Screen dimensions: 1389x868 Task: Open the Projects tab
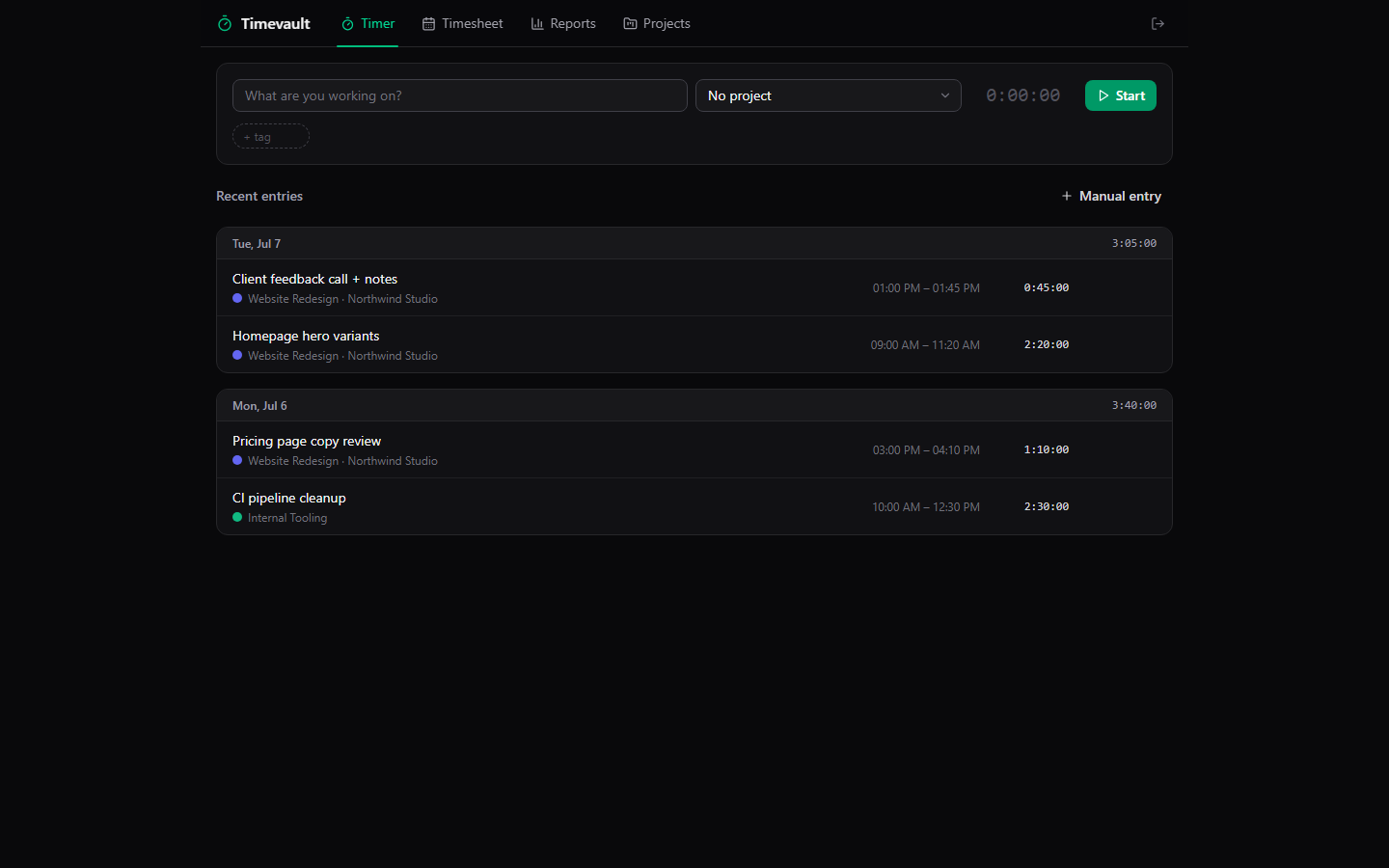[657, 23]
